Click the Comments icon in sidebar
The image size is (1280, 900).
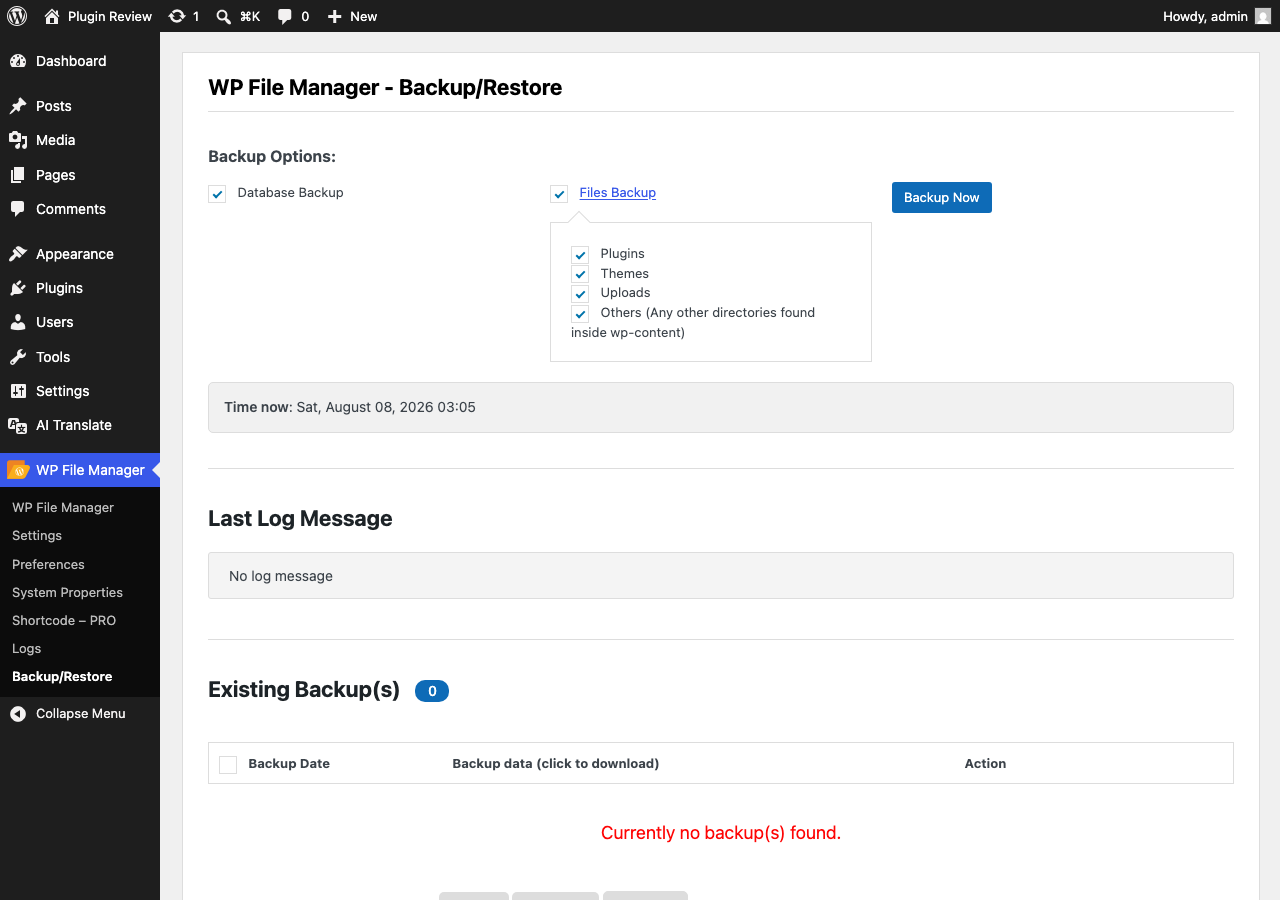[x=18, y=209]
